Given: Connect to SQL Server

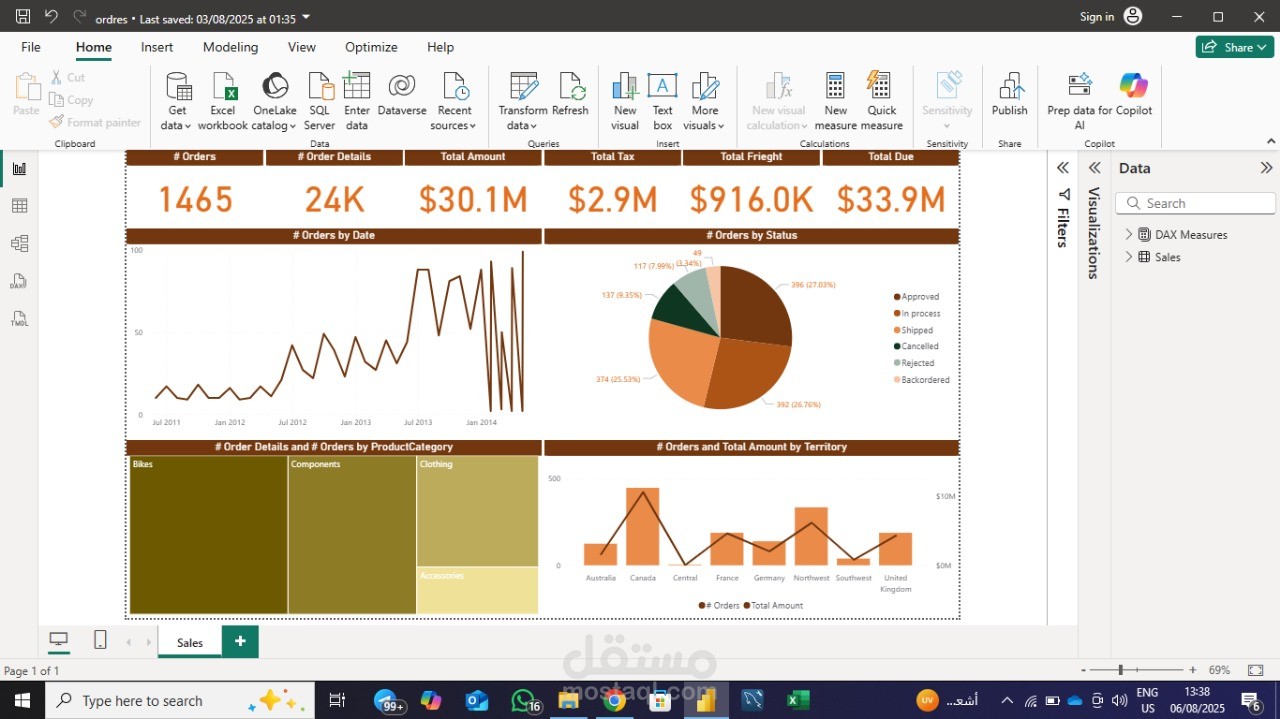Looking at the screenshot, I should tap(320, 101).
